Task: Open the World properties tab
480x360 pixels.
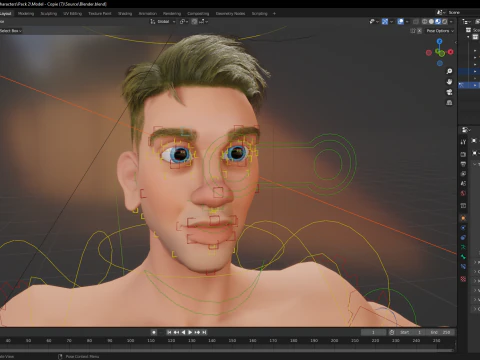Action: [463, 193]
